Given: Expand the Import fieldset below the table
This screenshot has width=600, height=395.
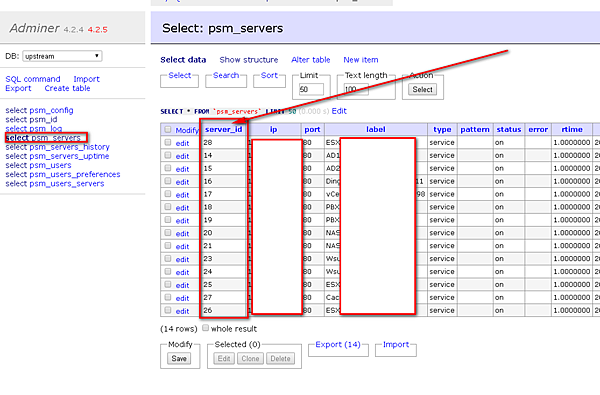Looking at the screenshot, I should 396,344.
